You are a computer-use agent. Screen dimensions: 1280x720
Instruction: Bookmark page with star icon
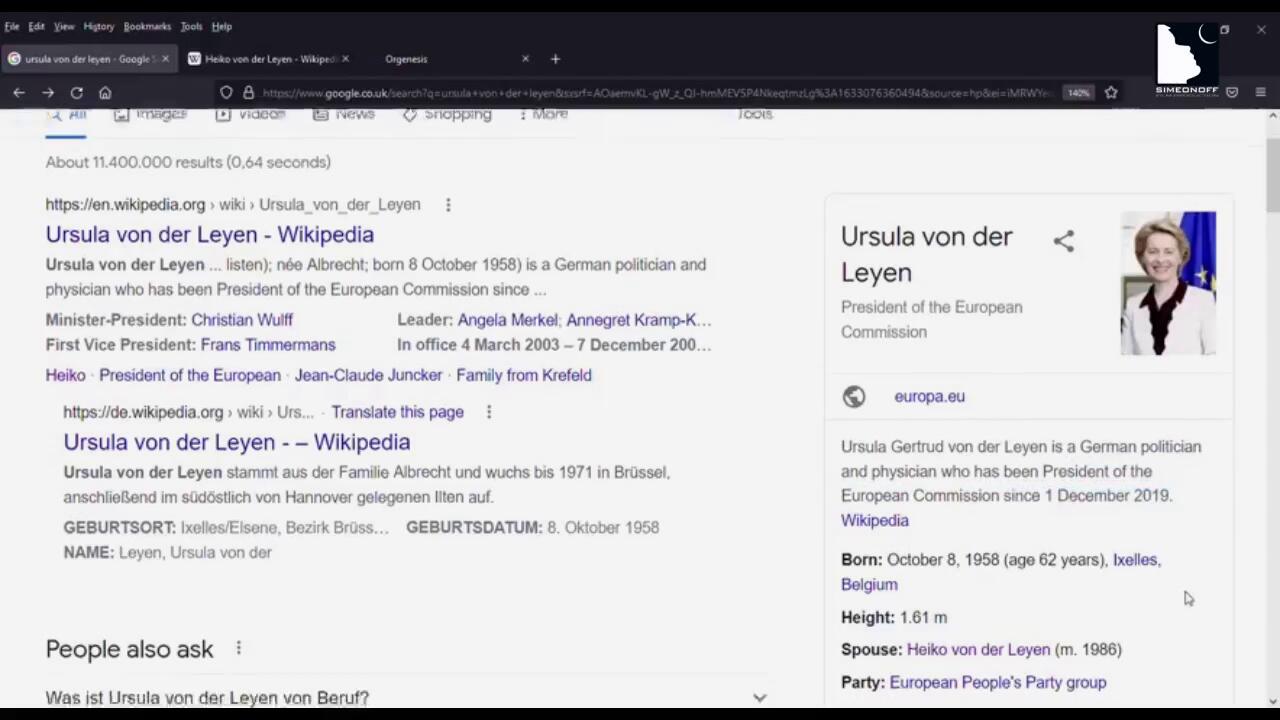coord(1111,93)
